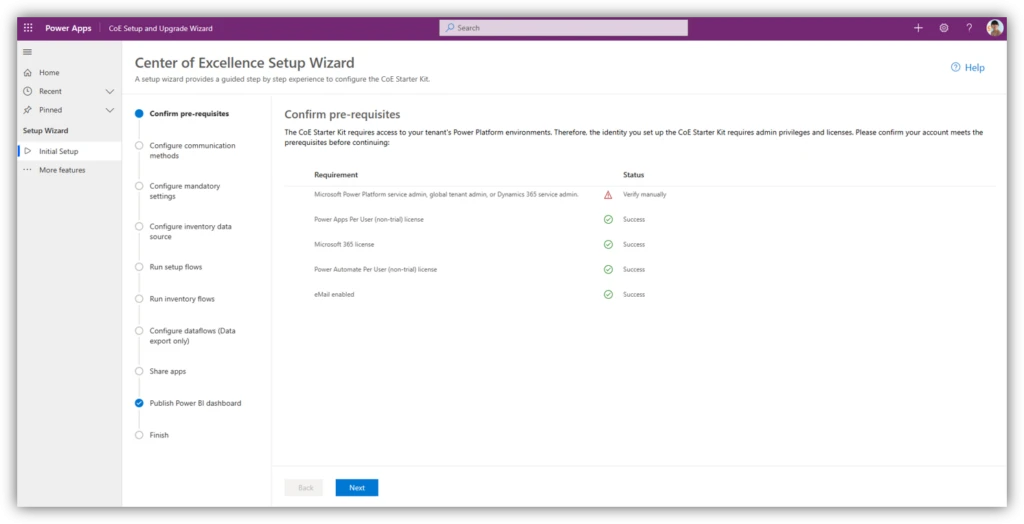Select Publish Power BI dashboard checked circle

[x=139, y=403]
